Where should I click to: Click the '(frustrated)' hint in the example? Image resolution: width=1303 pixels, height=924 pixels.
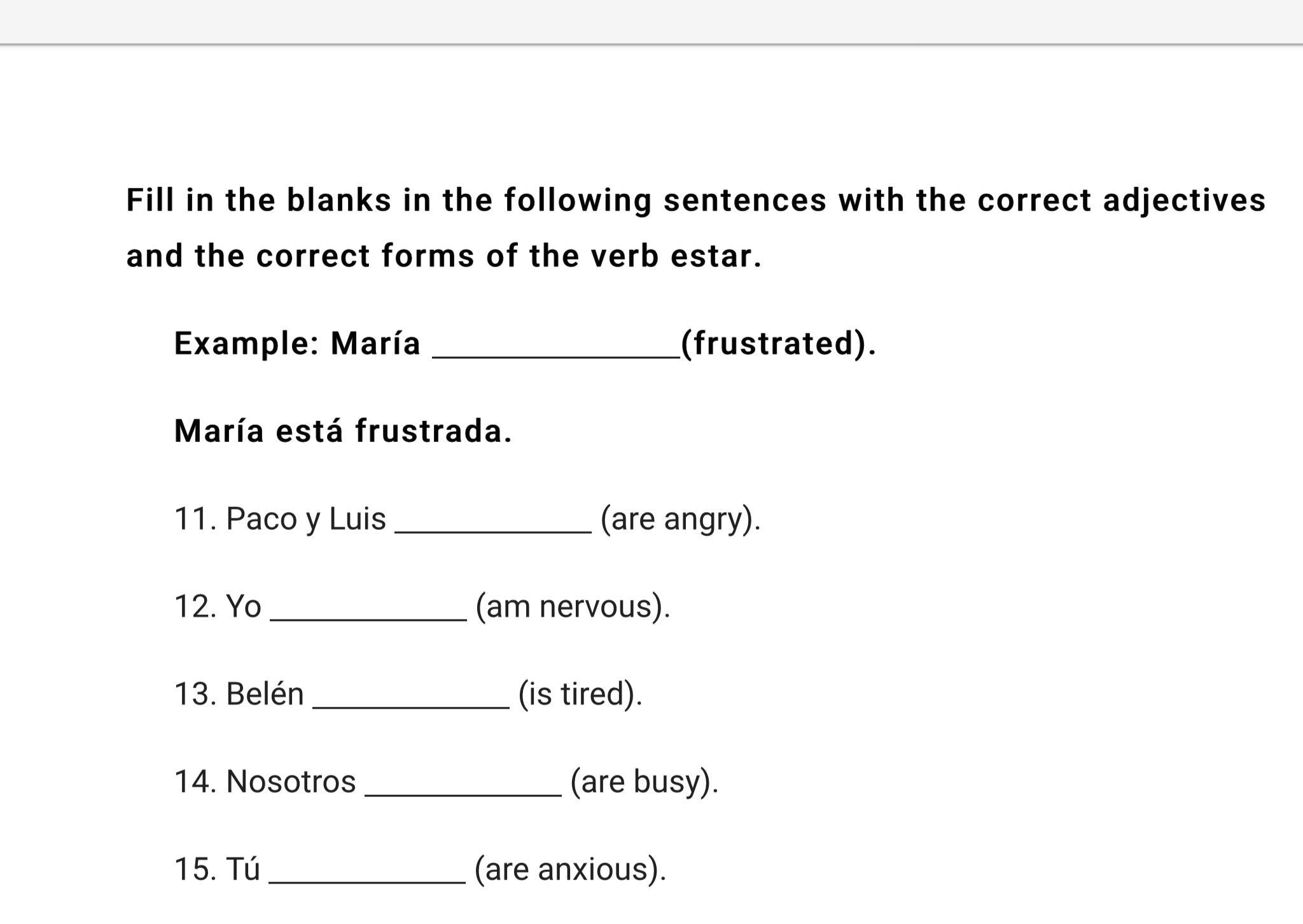[778, 343]
